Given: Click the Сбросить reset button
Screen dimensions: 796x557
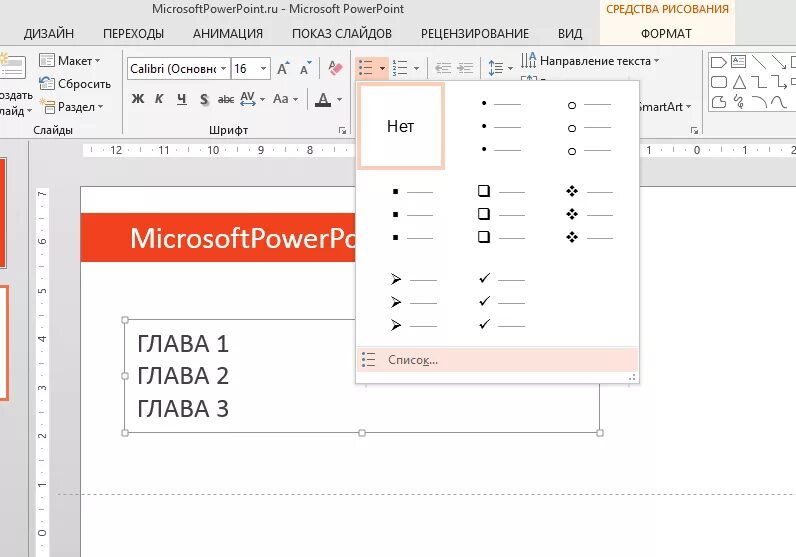Looking at the screenshot, I should (x=75, y=84).
